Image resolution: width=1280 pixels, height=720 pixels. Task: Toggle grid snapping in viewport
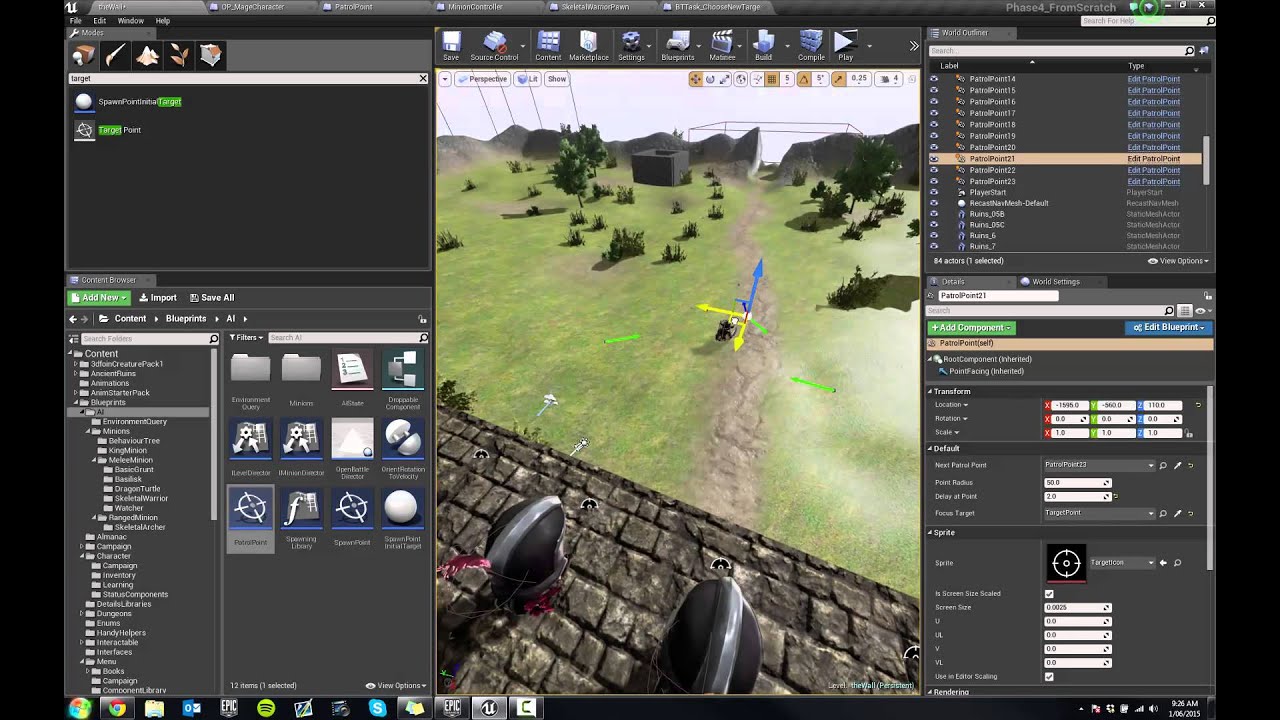pyautogui.click(x=771, y=79)
